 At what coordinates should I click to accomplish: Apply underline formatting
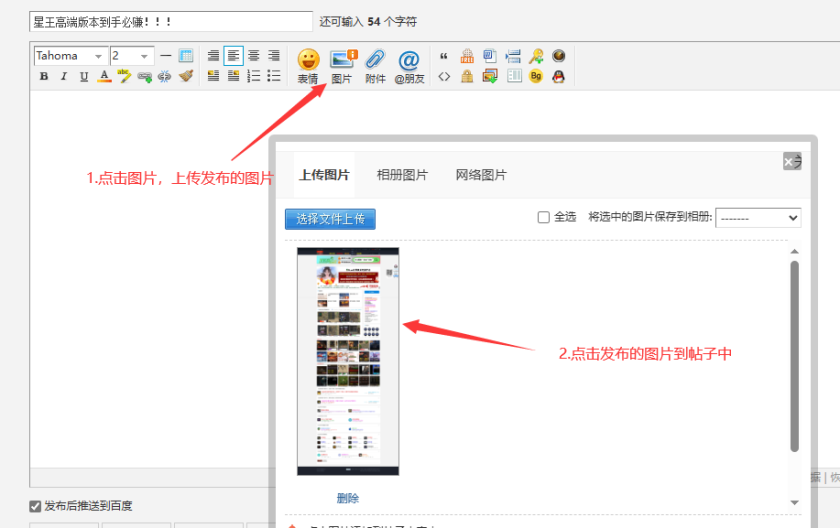click(x=84, y=76)
